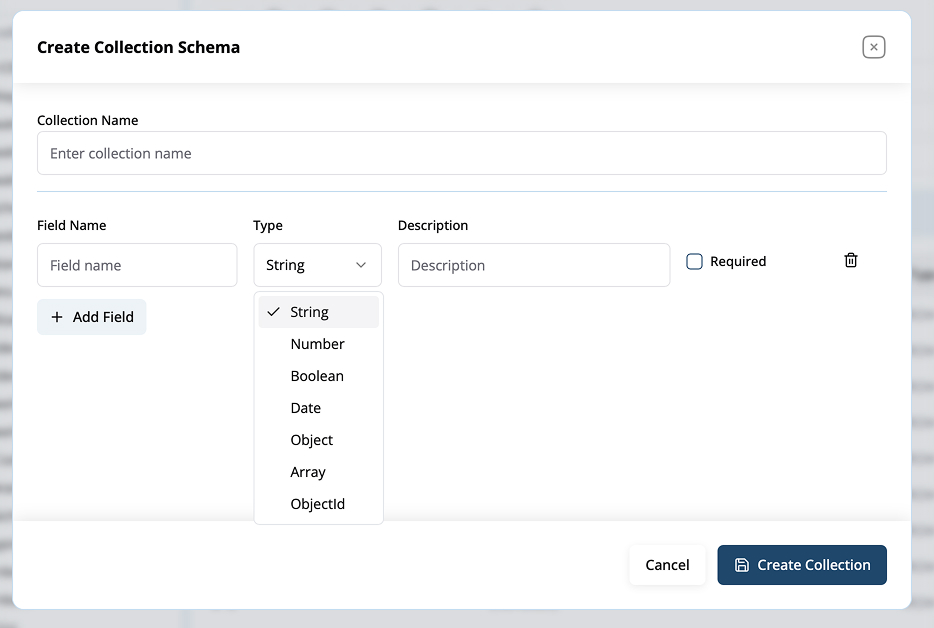Click into the Field name text box
The height and width of the screenshot is (628, 934).
point(137,266)
